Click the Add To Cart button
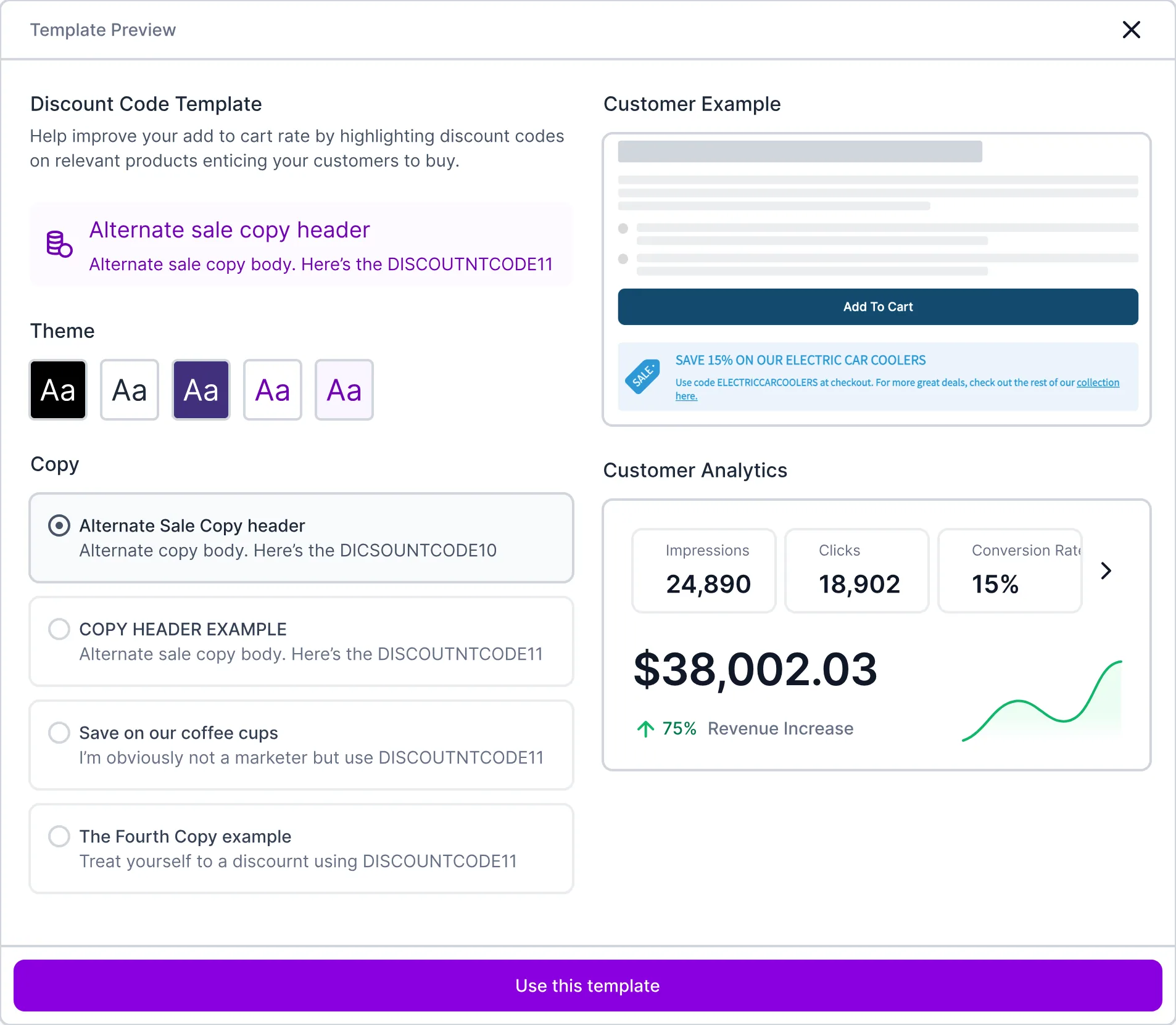The height and width of the screenshot is (1025, 1176). pos(878,307)
